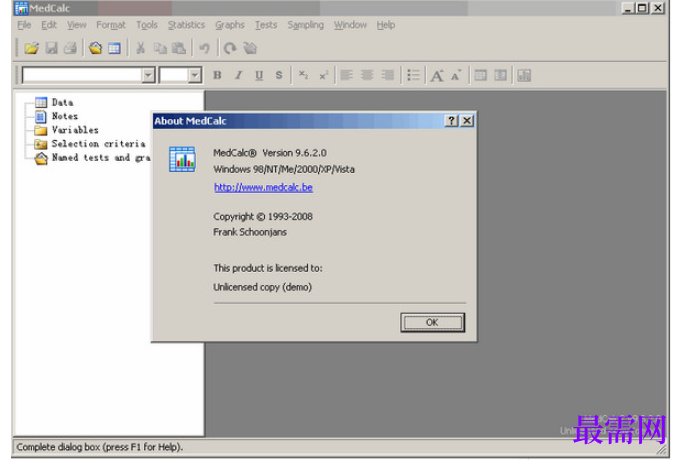Viewport: 685px width, 461px height.
Task: Open the Graphs menu
Action: [230, 25]
